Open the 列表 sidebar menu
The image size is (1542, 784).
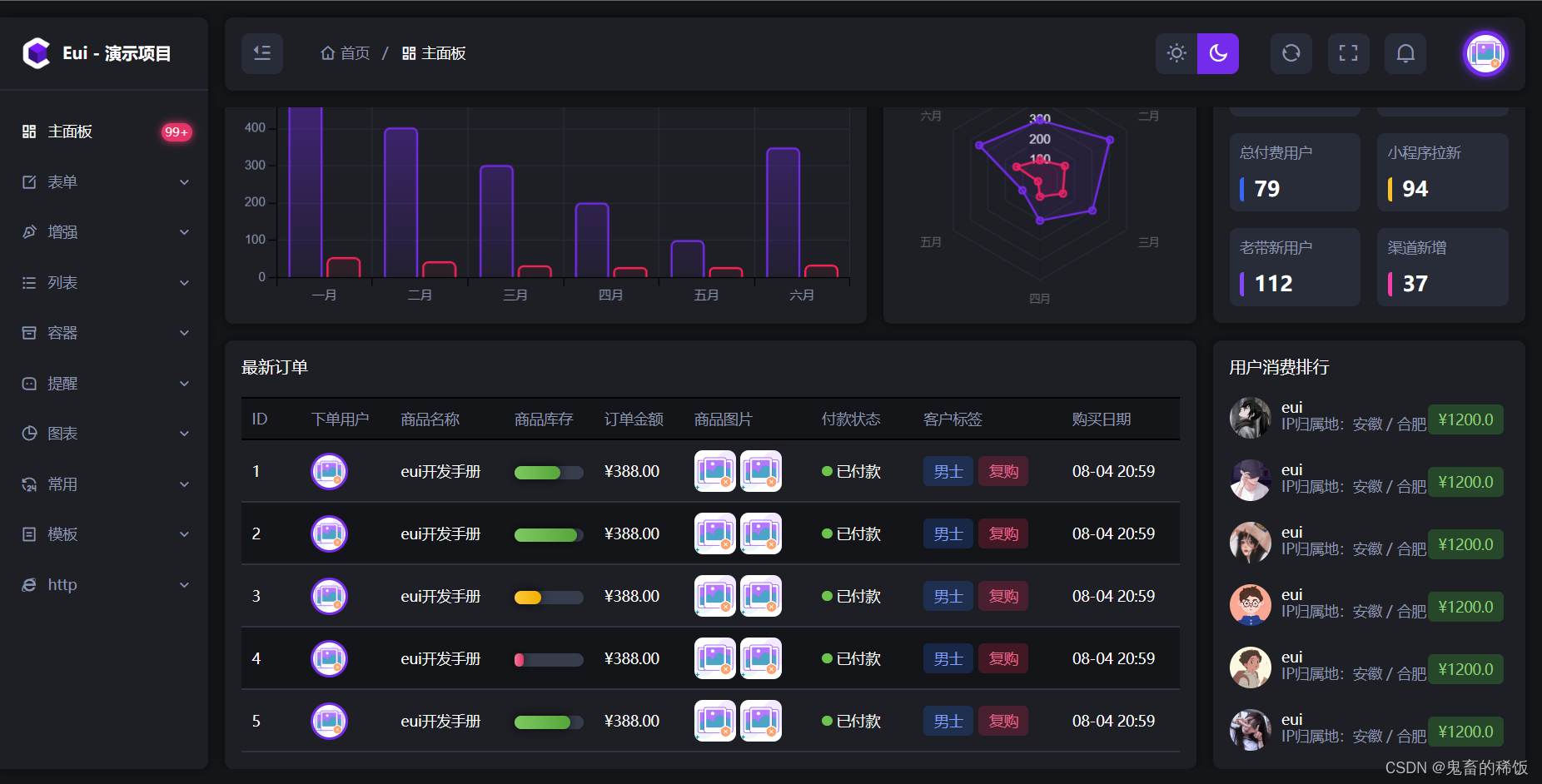104,282
